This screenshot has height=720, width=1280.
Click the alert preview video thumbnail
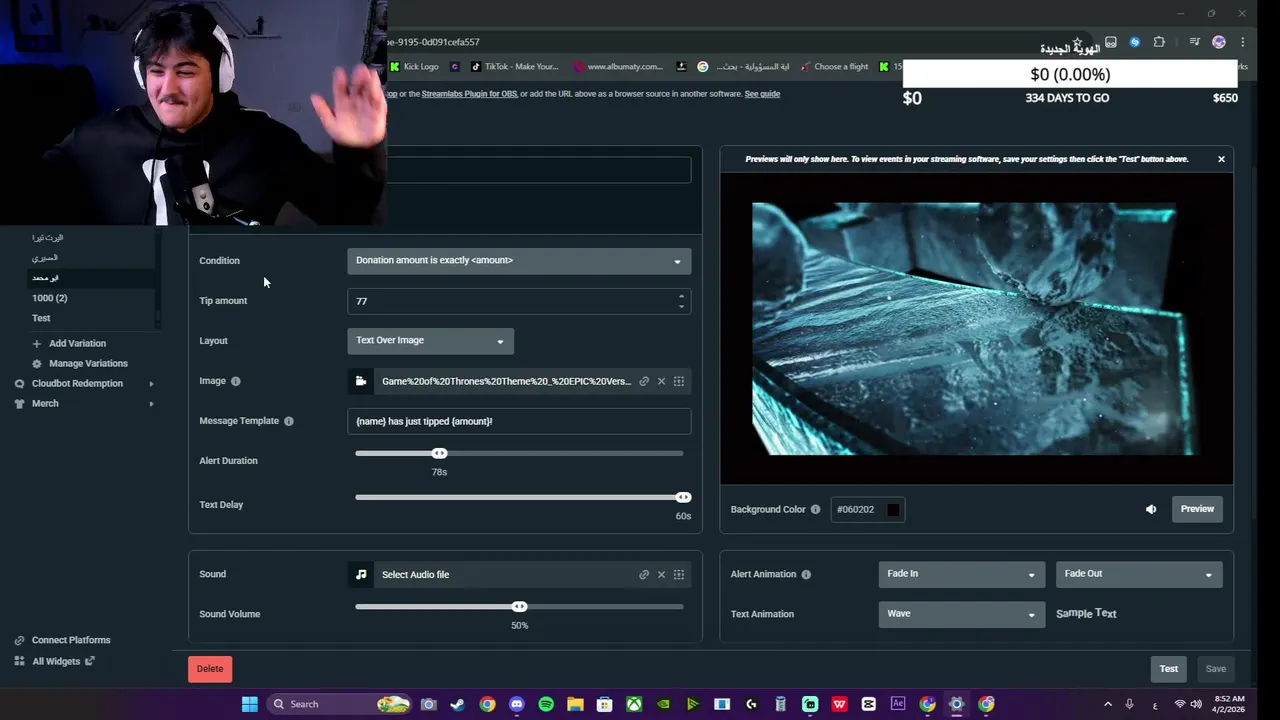(976, 329)
